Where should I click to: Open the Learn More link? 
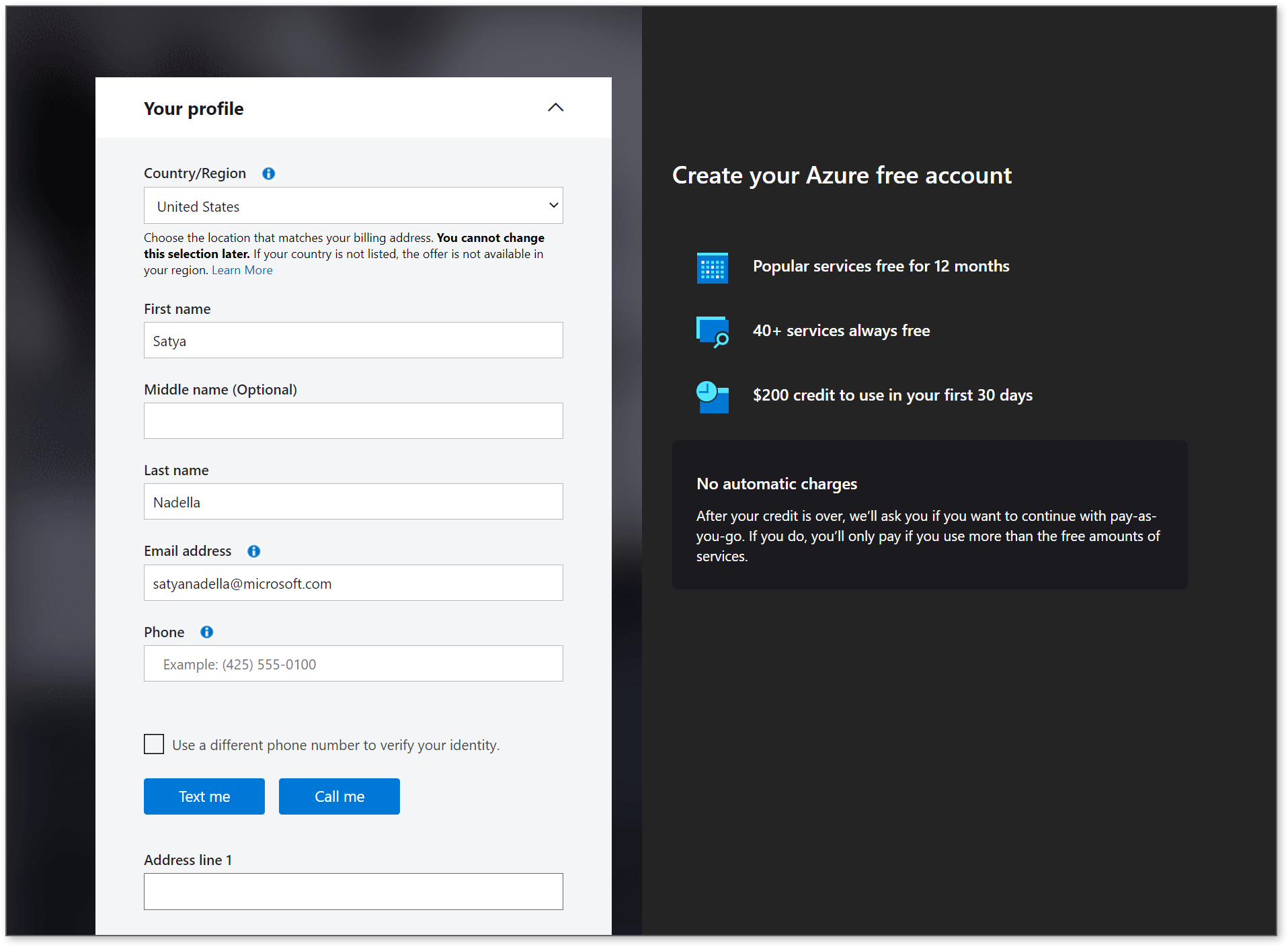[242, 270]
